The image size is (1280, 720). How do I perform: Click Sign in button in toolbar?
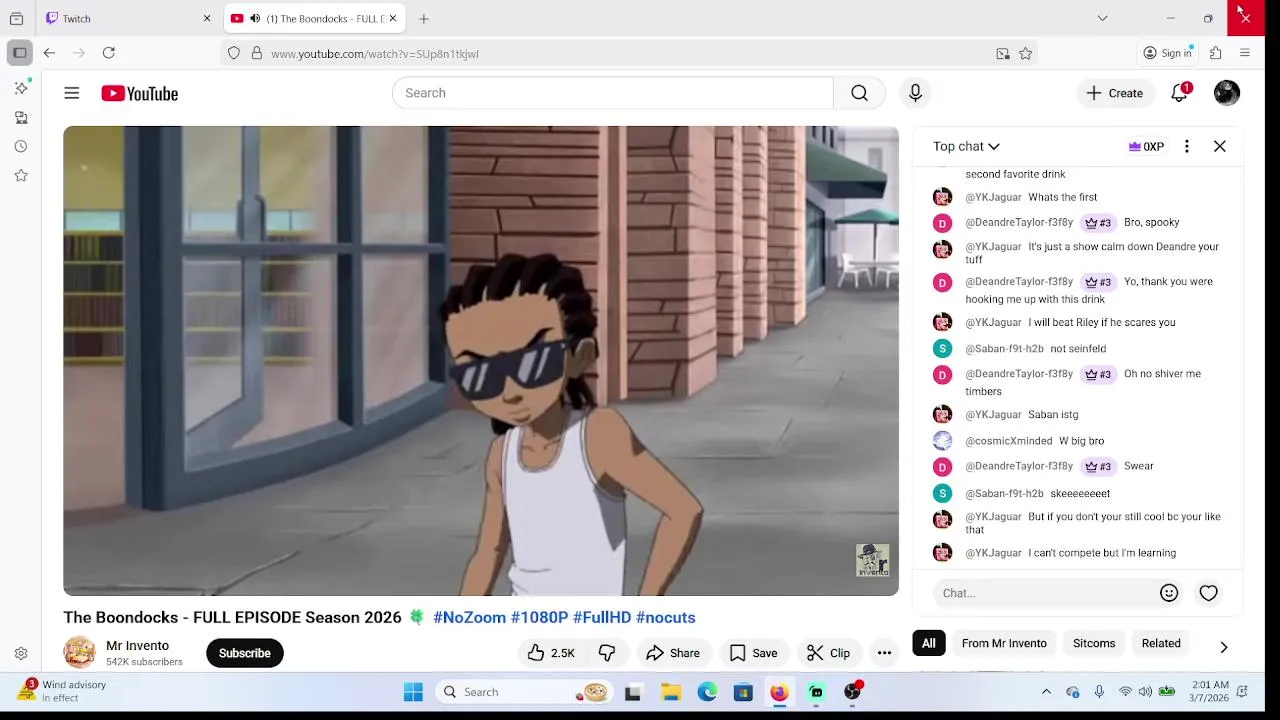[1168, 53]
